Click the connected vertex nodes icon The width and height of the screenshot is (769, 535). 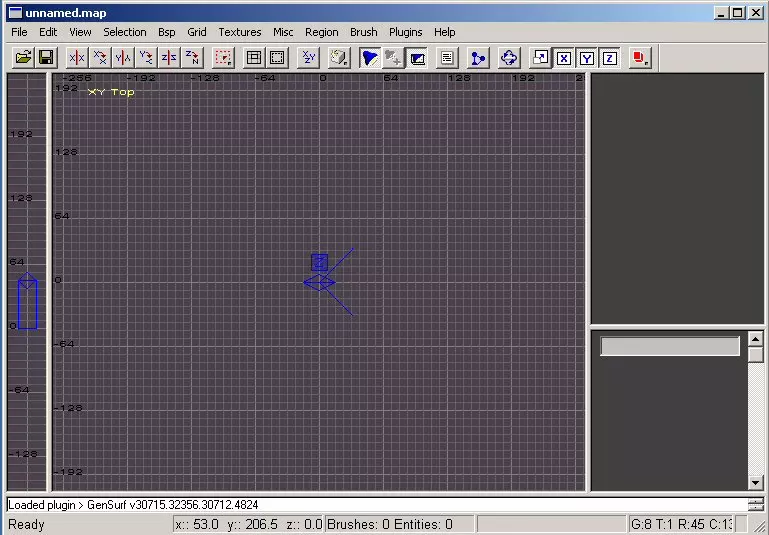tap(478, 58)
